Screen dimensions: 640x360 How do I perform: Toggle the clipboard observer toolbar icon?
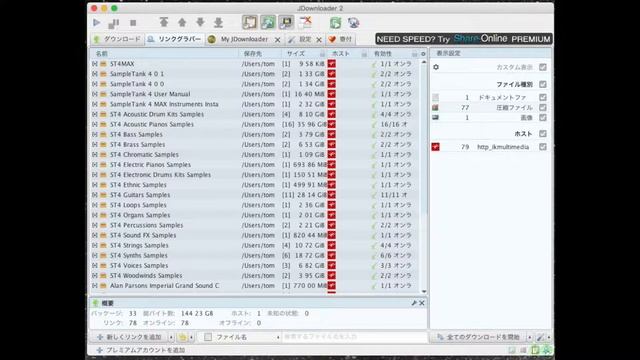point(249,22)
